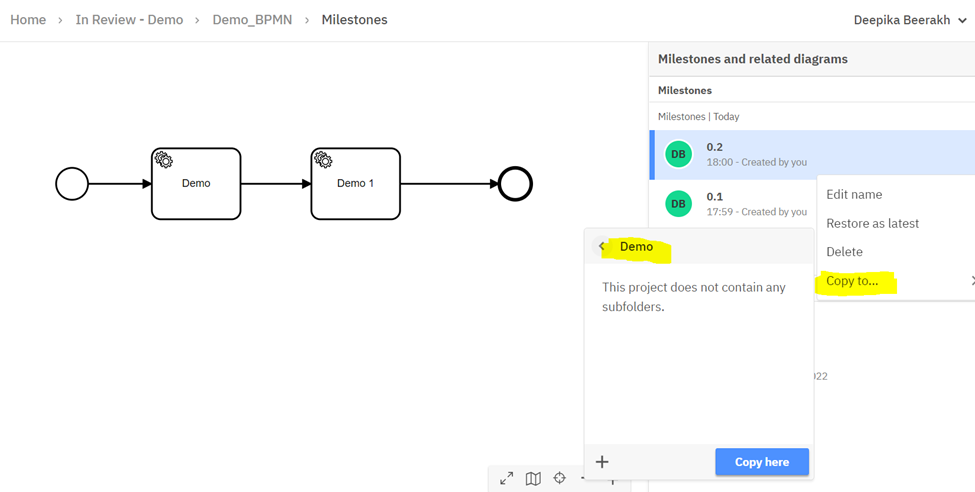This screenshot has width=975, height=492.
Task: Choose Restore as latest from menu
Action: pos(872,223)
